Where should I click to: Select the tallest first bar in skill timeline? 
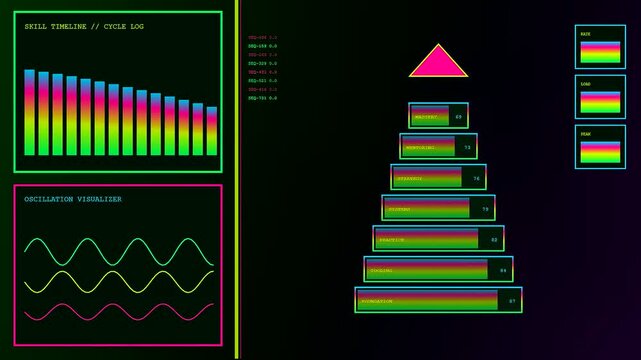tap(29, 112)
